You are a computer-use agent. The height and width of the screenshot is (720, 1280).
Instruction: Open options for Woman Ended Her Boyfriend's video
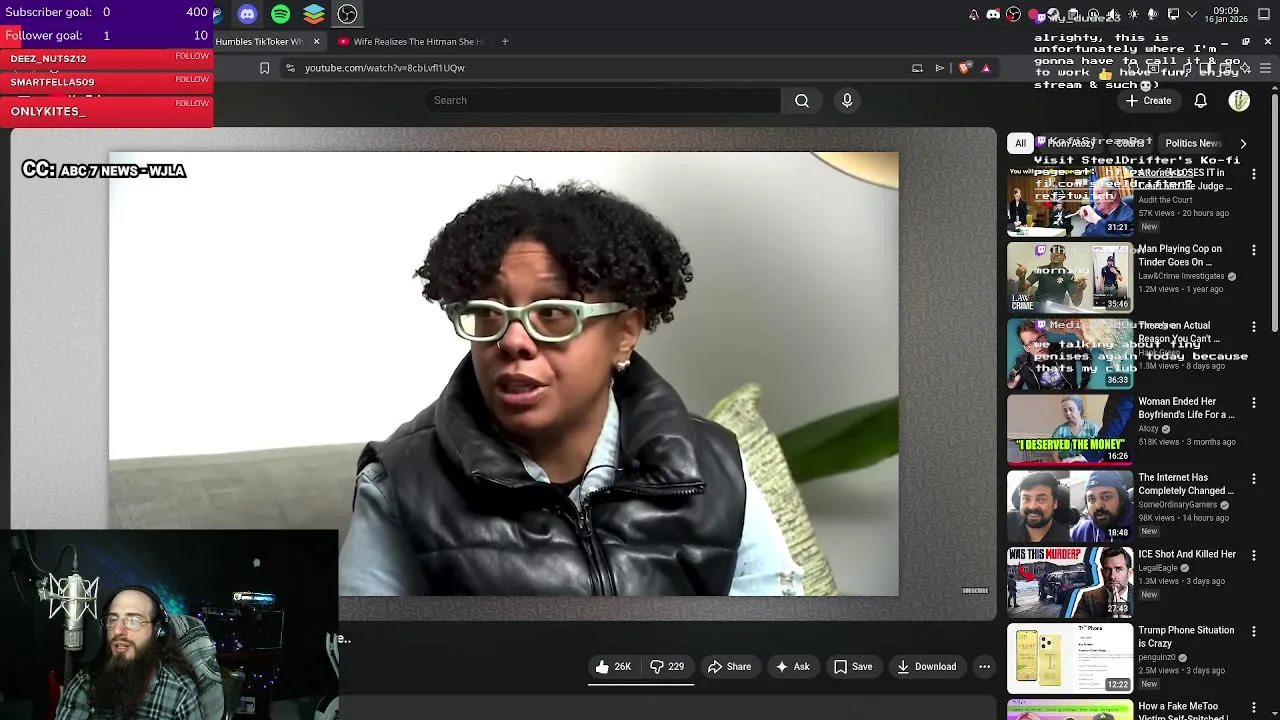pos(1254,403)
